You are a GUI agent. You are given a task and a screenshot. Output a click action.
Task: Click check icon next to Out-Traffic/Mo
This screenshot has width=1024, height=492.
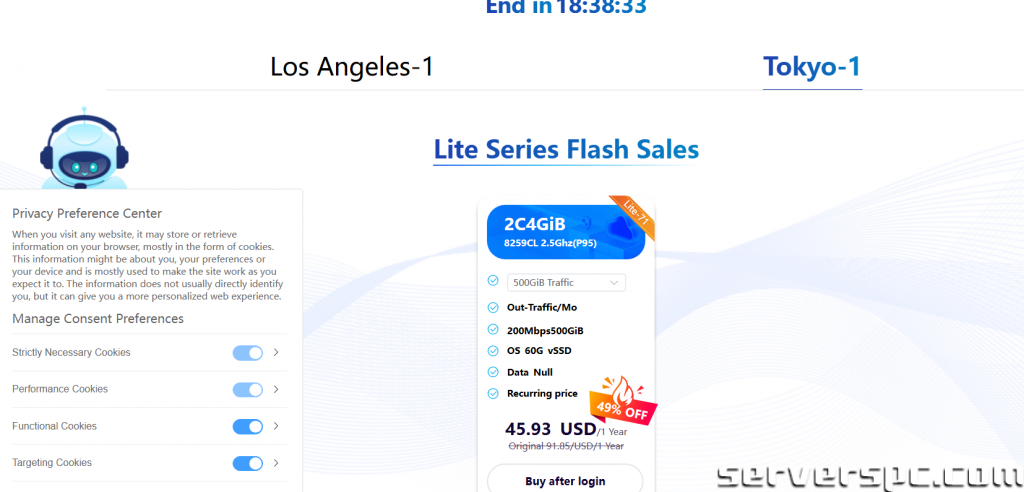coord(492,307)
